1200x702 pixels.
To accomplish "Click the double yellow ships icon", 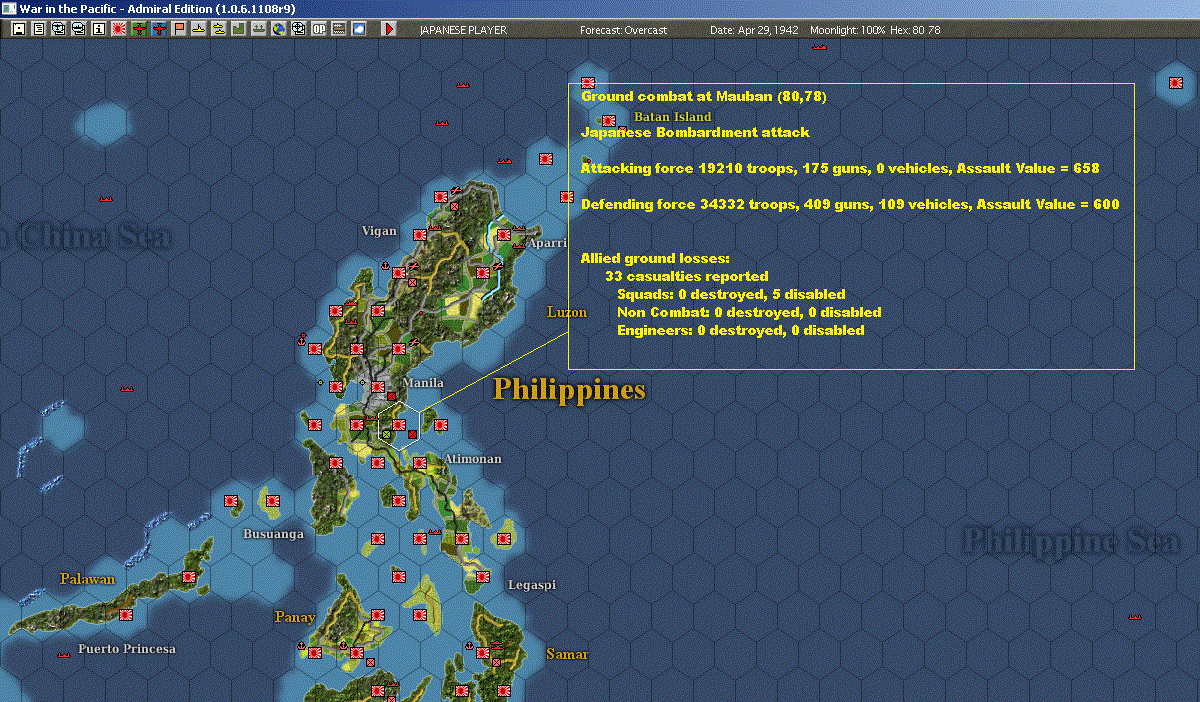I will [x=219, y=30].
